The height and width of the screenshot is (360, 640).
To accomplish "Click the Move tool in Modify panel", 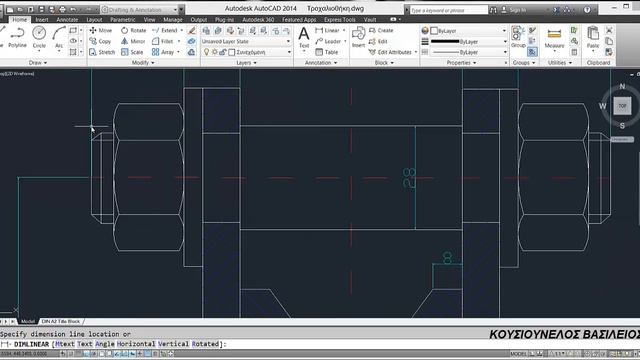I will (100, 30).
